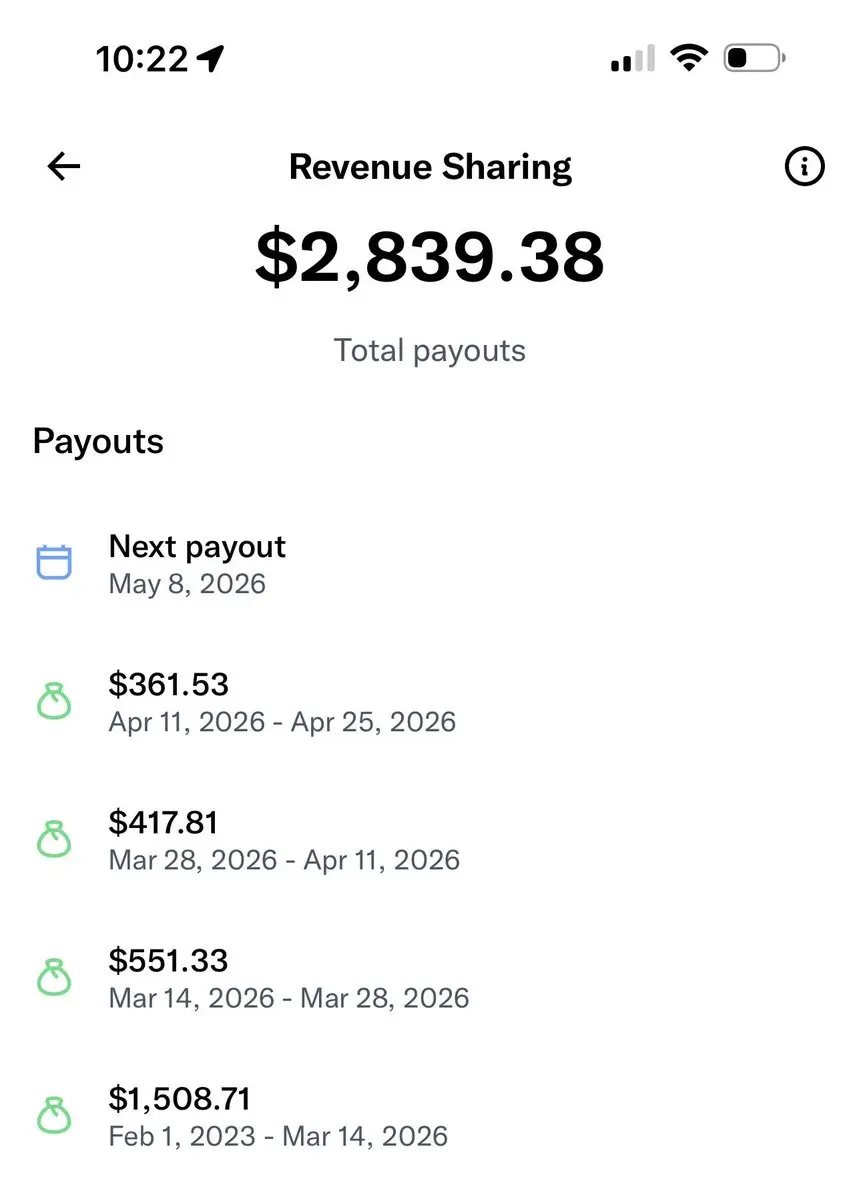
Task: Tap the back arrow icon
Action: [x=64, y=167]
